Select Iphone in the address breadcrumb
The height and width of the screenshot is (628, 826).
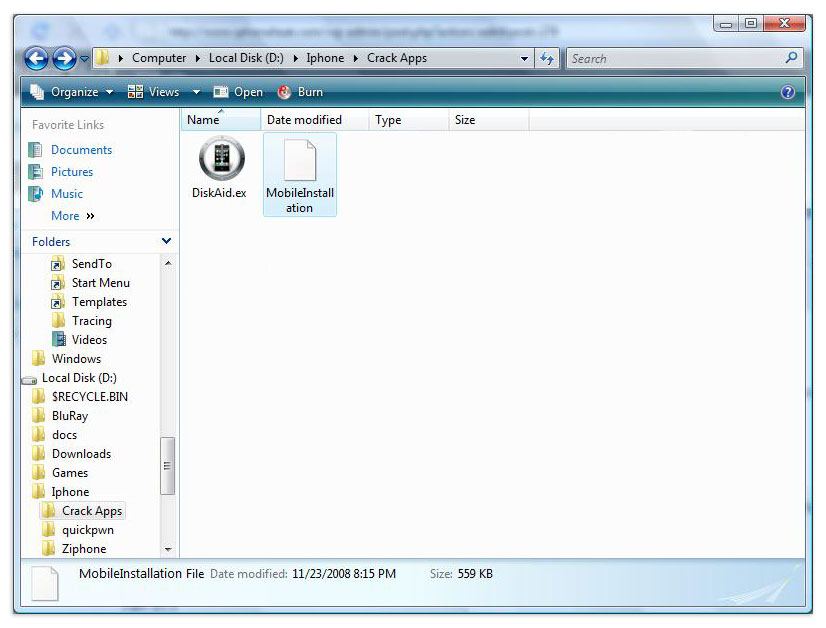tap(325, 58)
